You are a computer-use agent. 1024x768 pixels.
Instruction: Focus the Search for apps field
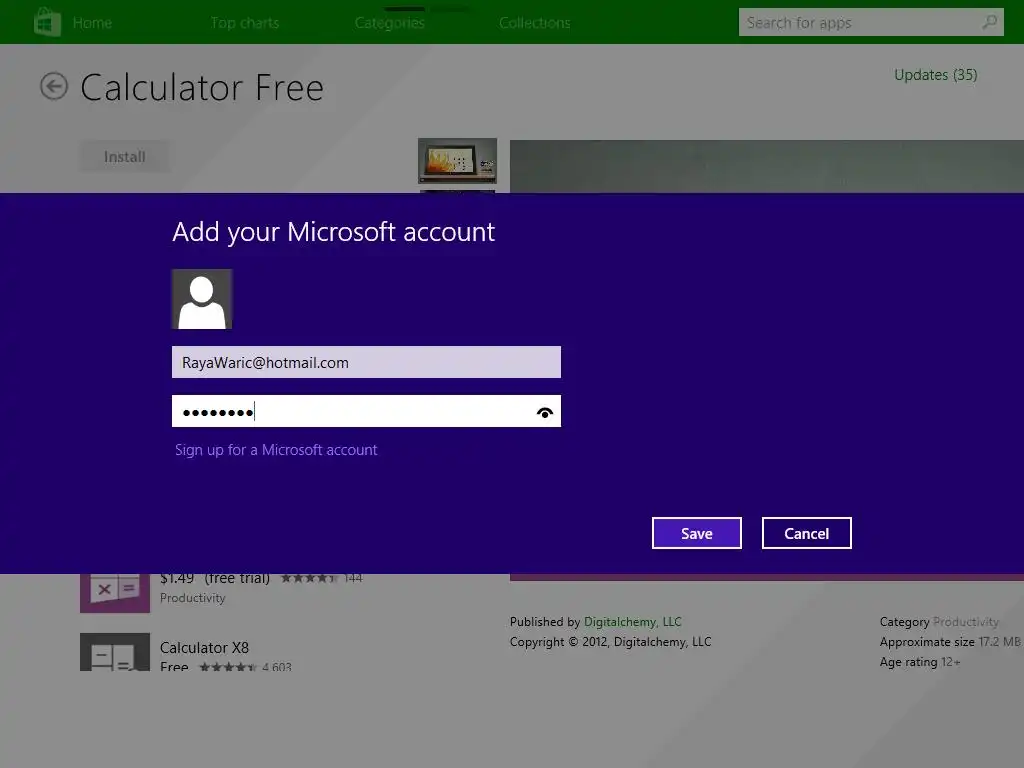pyautogui.click(x=871, y=22)
